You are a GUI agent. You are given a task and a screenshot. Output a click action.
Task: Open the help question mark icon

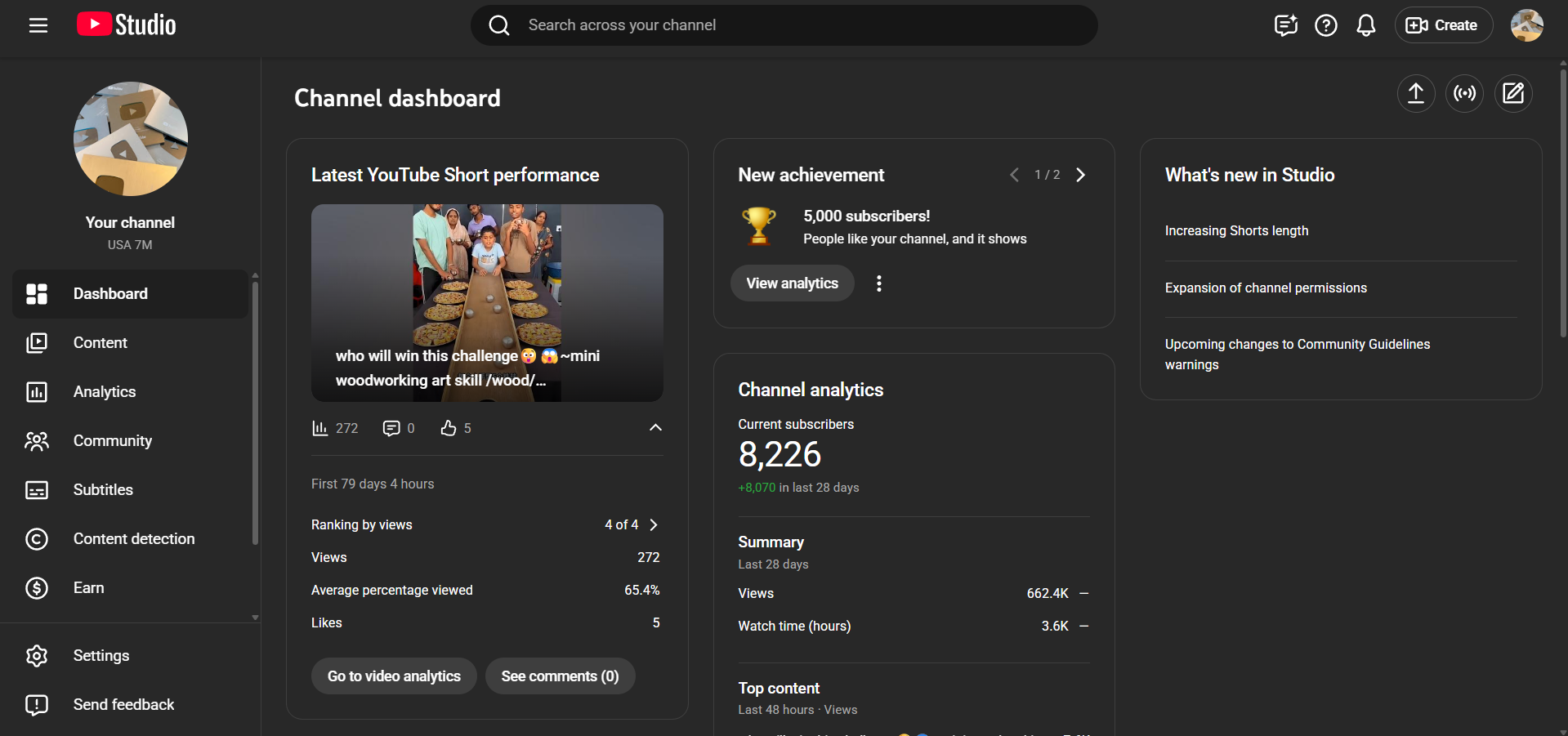point(1325,25)
